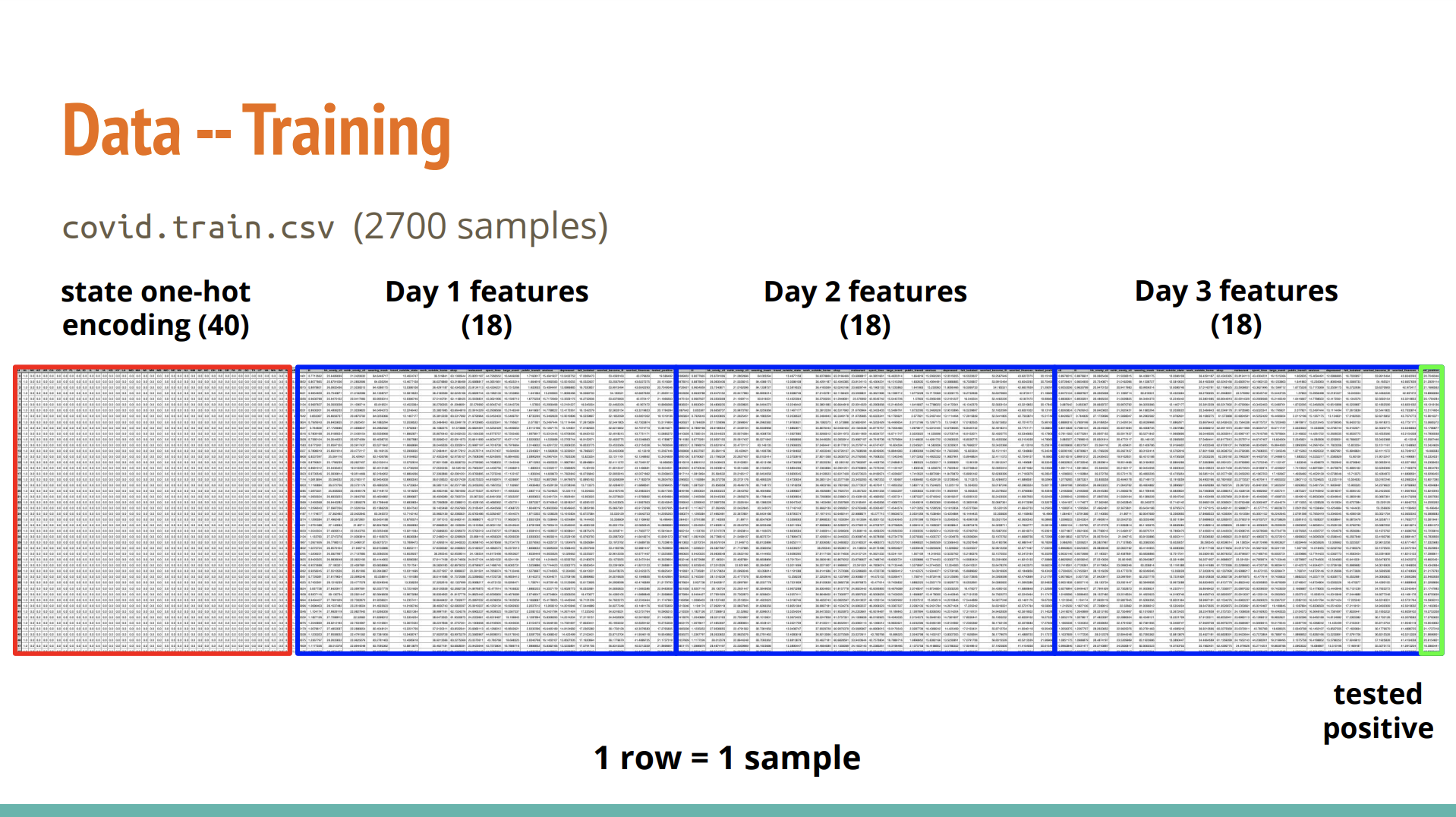The width and height of the screenshot is (1456, 817).
Task: Select the covid.train.csv filename text
Action: pyautogui.click(x=198, y=228)
